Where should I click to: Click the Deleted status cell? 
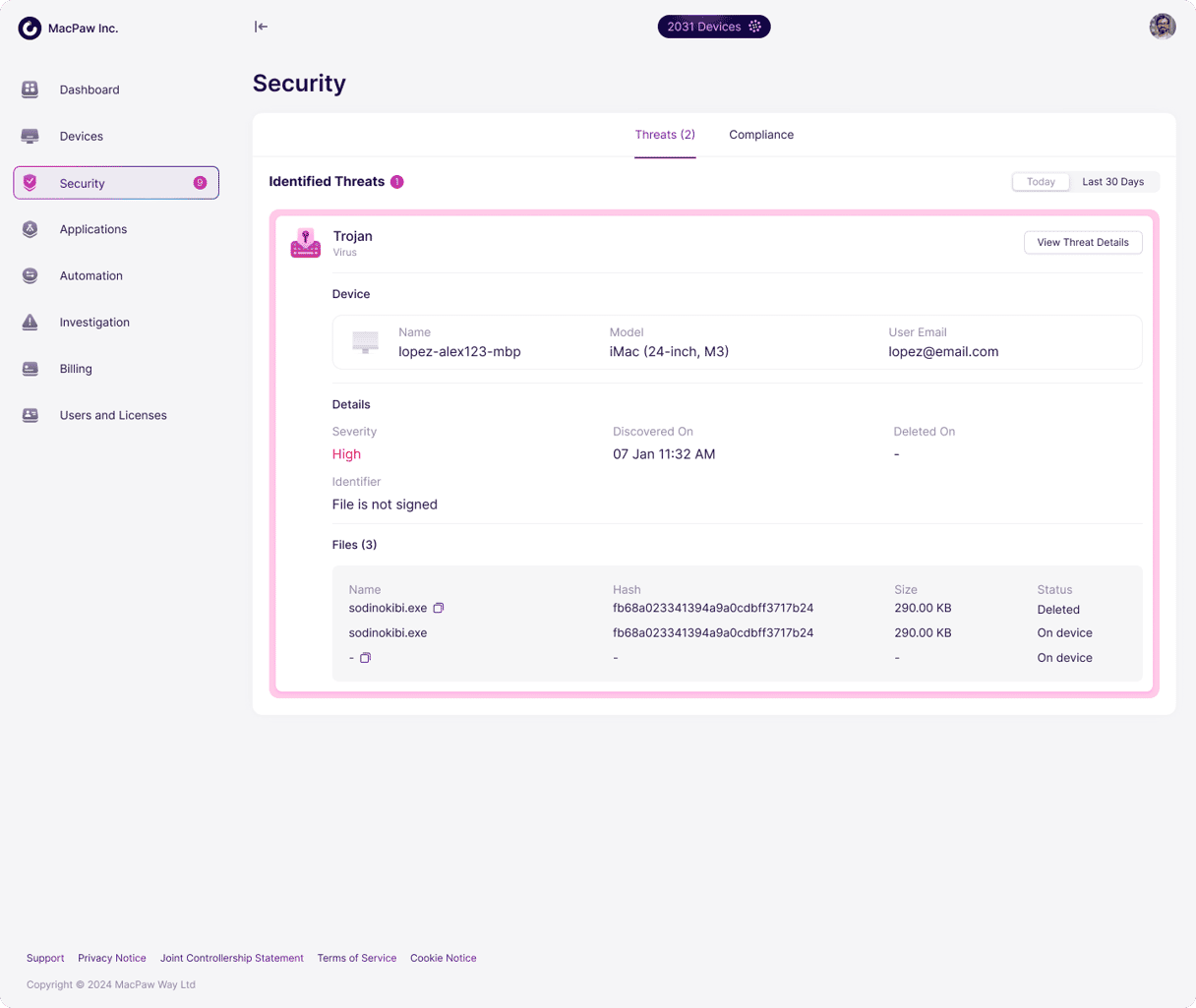click(x=1058, y=610)
